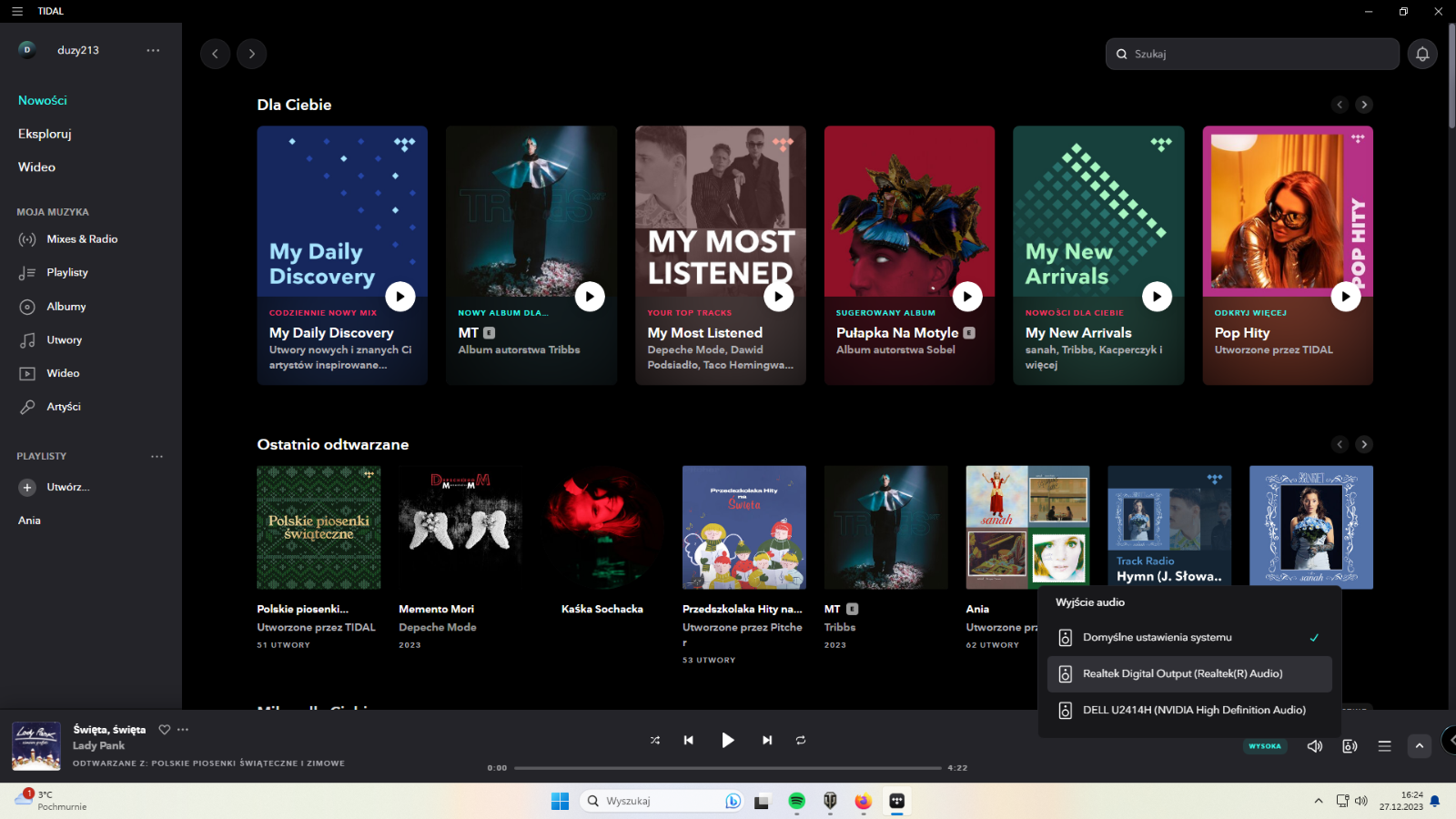Image resolution: width=1456 pixels, height=819 pixels.
Task: Open Mixes & Radio in sidebar
Action: 82,239
